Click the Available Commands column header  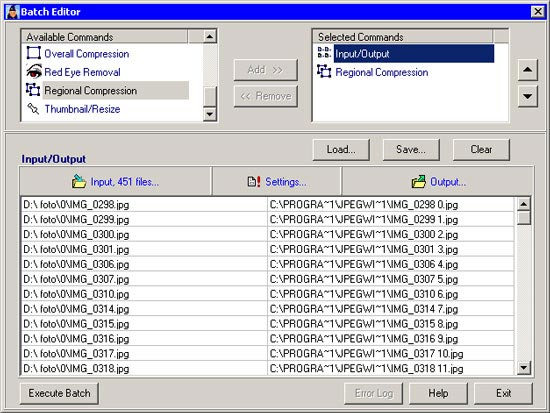click(x=105, y=37)
